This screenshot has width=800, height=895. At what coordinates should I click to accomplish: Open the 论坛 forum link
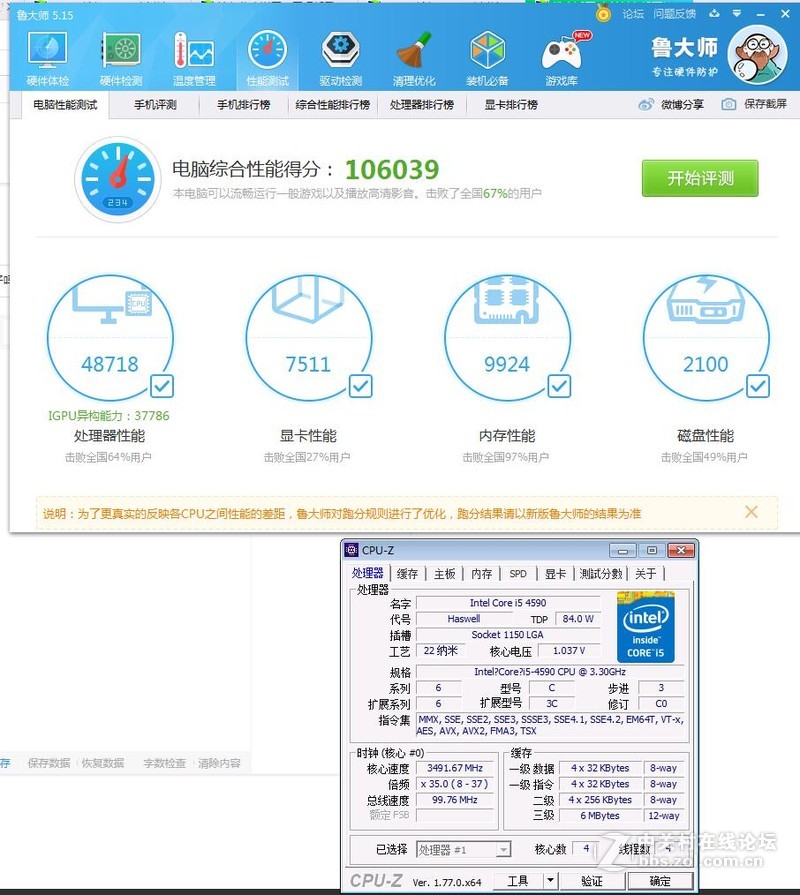pos(633,14)
